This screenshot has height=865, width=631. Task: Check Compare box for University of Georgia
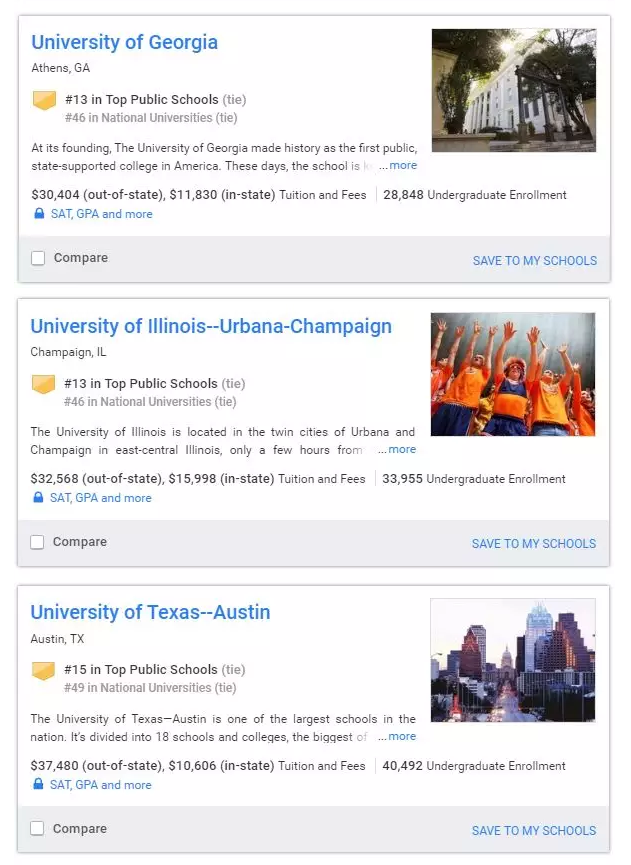tap(38, 258)
